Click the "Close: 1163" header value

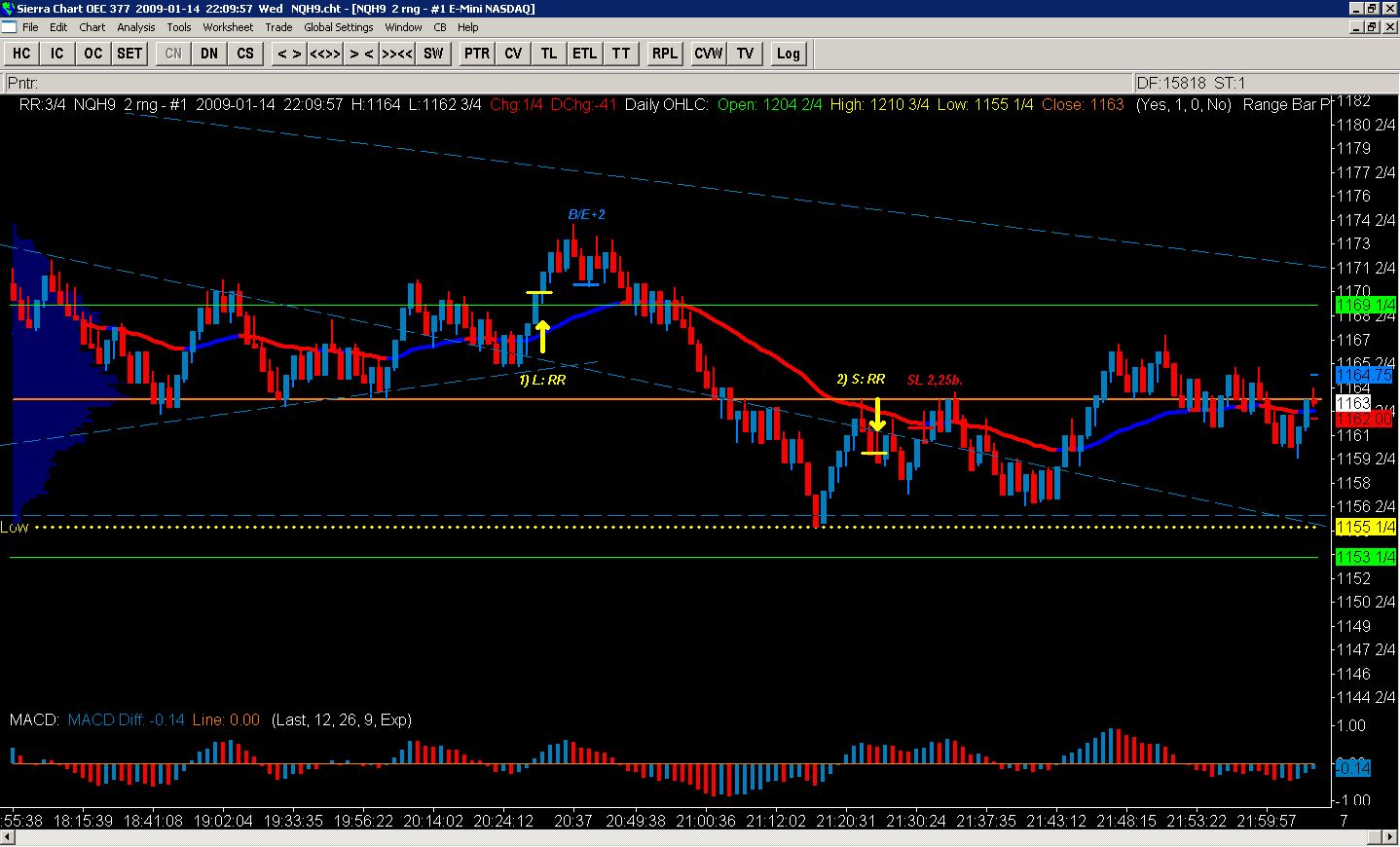pyautogui.click(x=1083, y=104)
